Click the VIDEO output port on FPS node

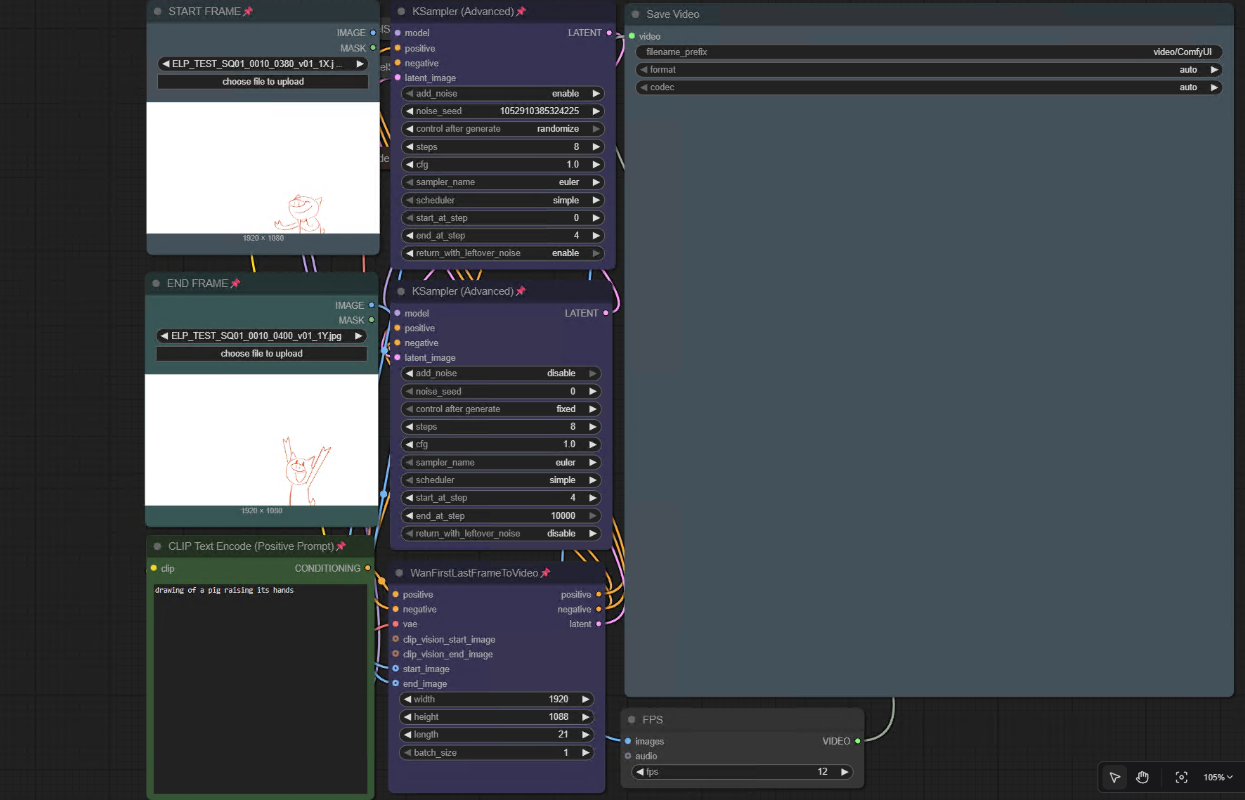pyautogui.click(x=857, y=741)
